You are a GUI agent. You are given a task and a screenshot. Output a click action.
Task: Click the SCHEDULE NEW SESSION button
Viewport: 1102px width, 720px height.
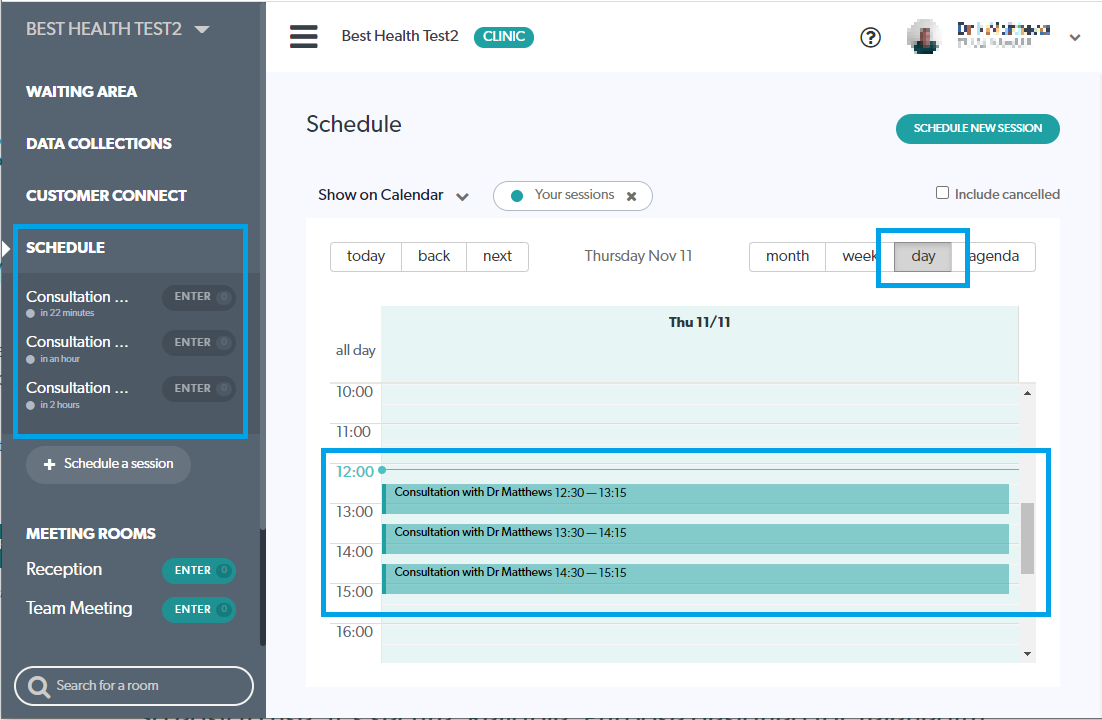coord(977,128)
